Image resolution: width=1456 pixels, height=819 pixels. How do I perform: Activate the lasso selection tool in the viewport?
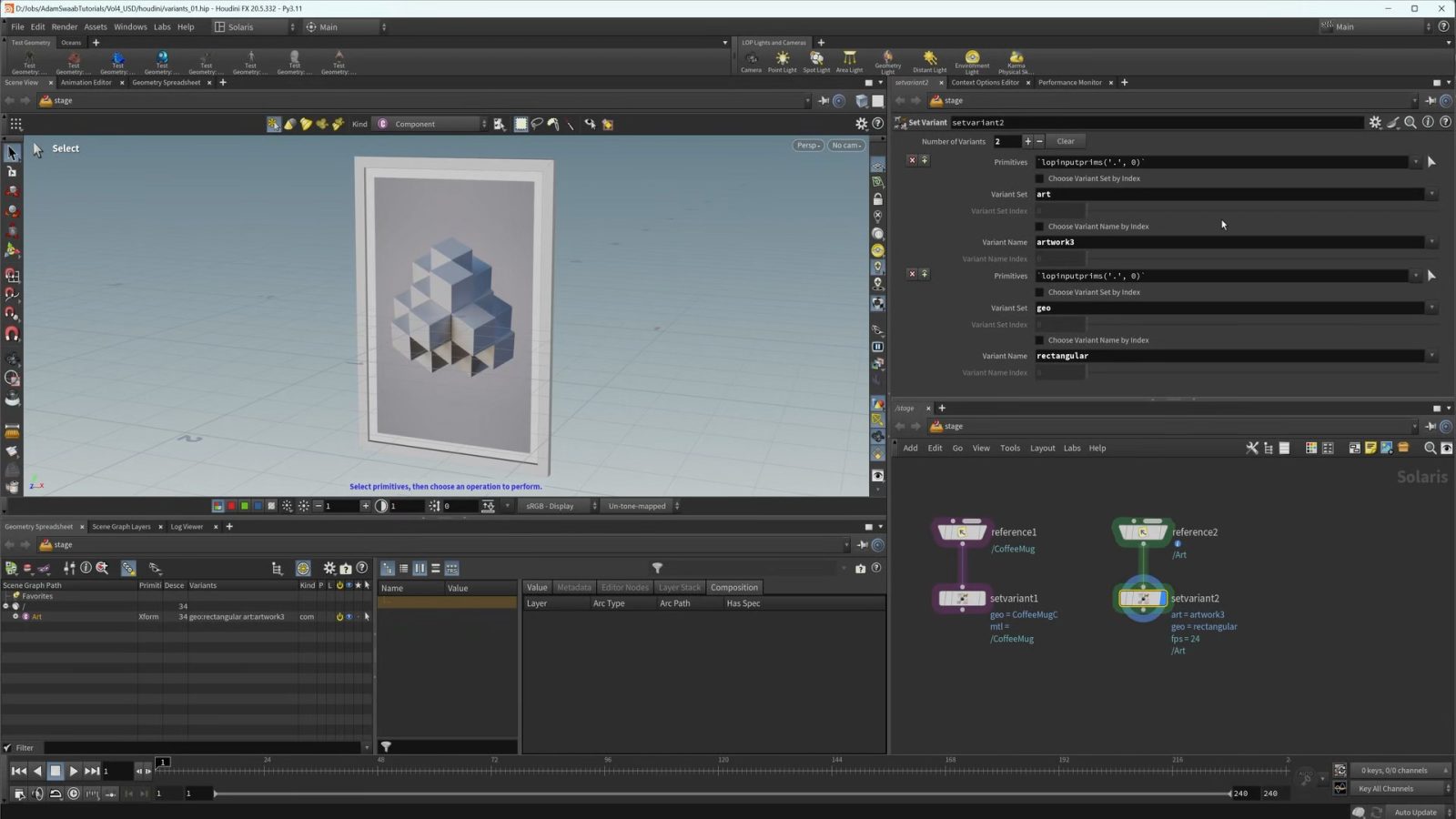click(x=537, y=125)
